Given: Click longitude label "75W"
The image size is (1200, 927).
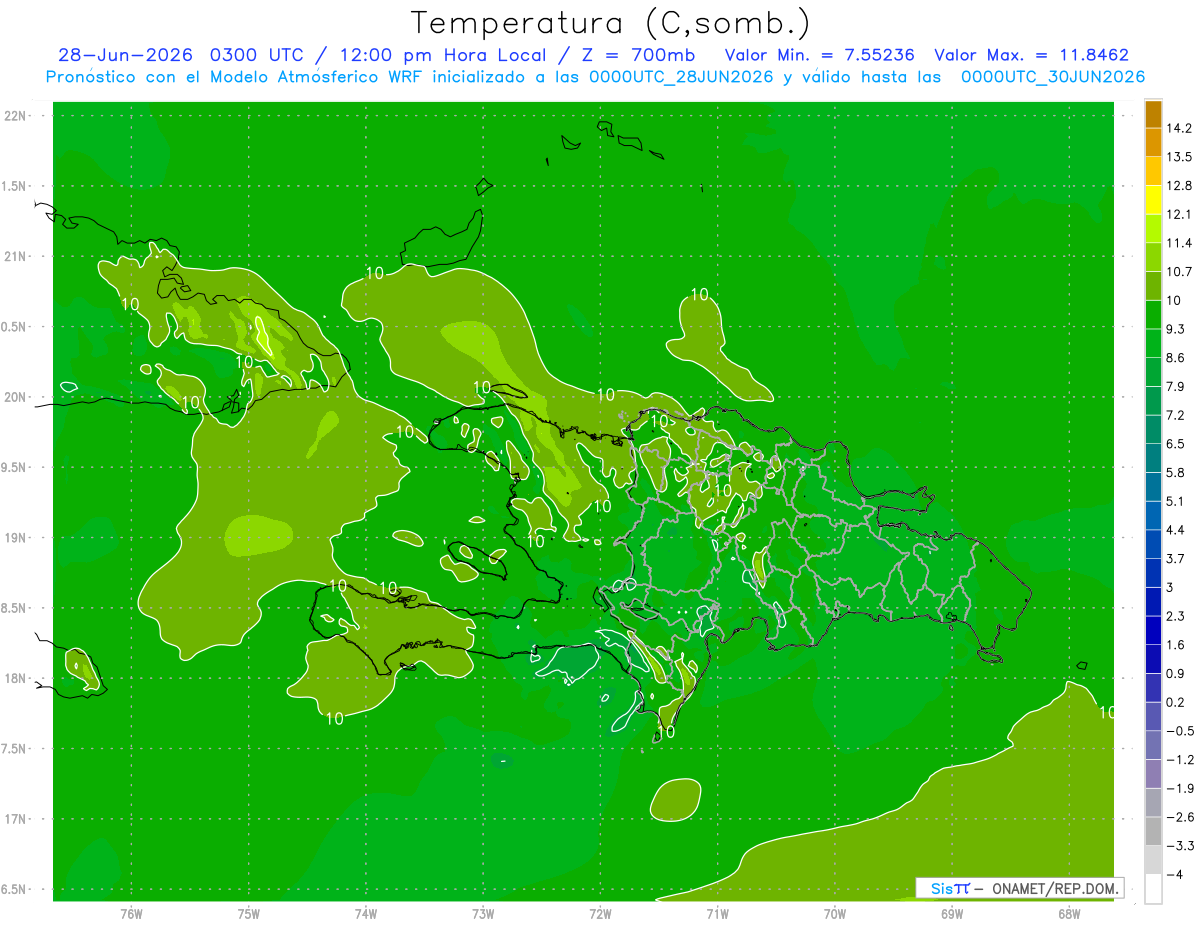Looking at the screenshot, I should tap(249, 914).
